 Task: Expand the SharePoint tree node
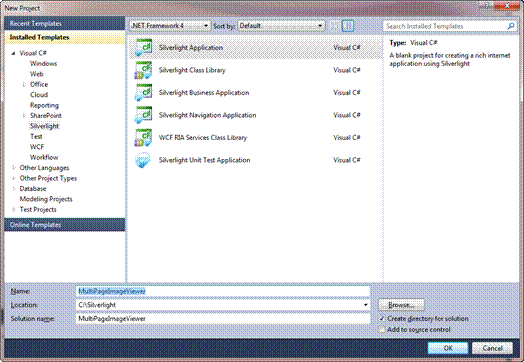pos(24,115)
